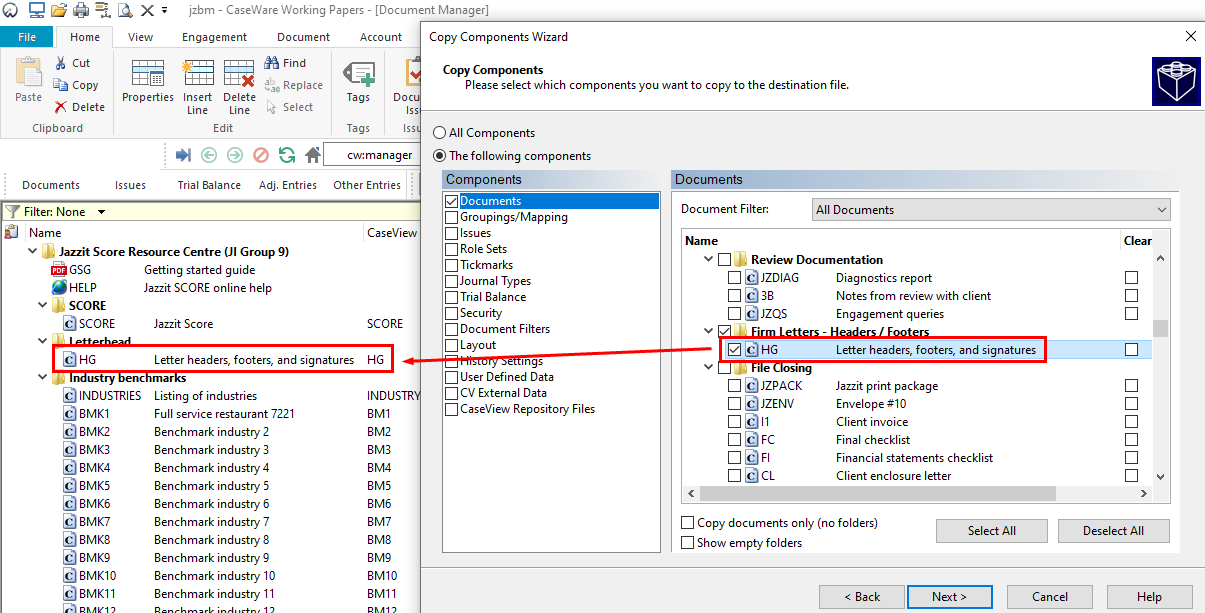Click the Find binoculars button
The height and width of the screenshot is (613, 1205).
coord(286,63)
